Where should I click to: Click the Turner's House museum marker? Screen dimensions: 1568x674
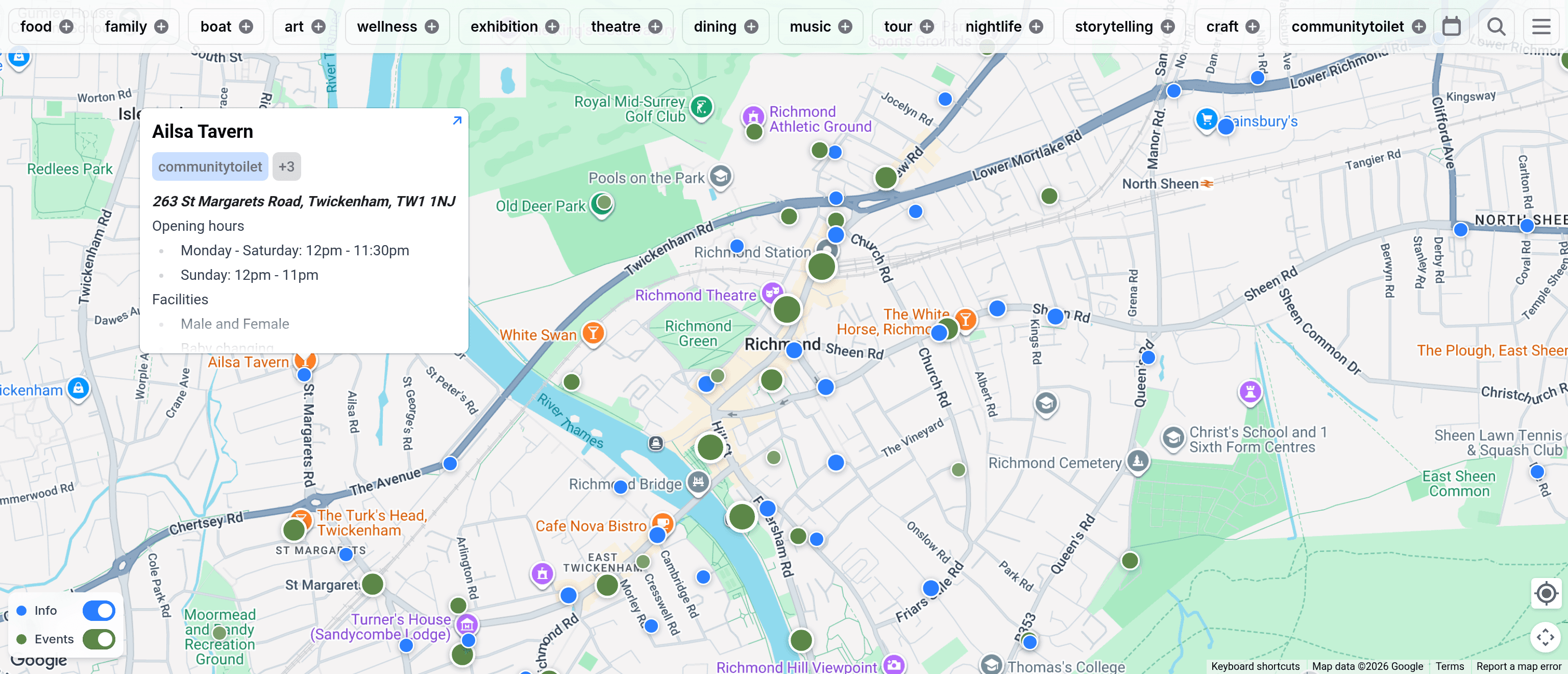point(468,624)
